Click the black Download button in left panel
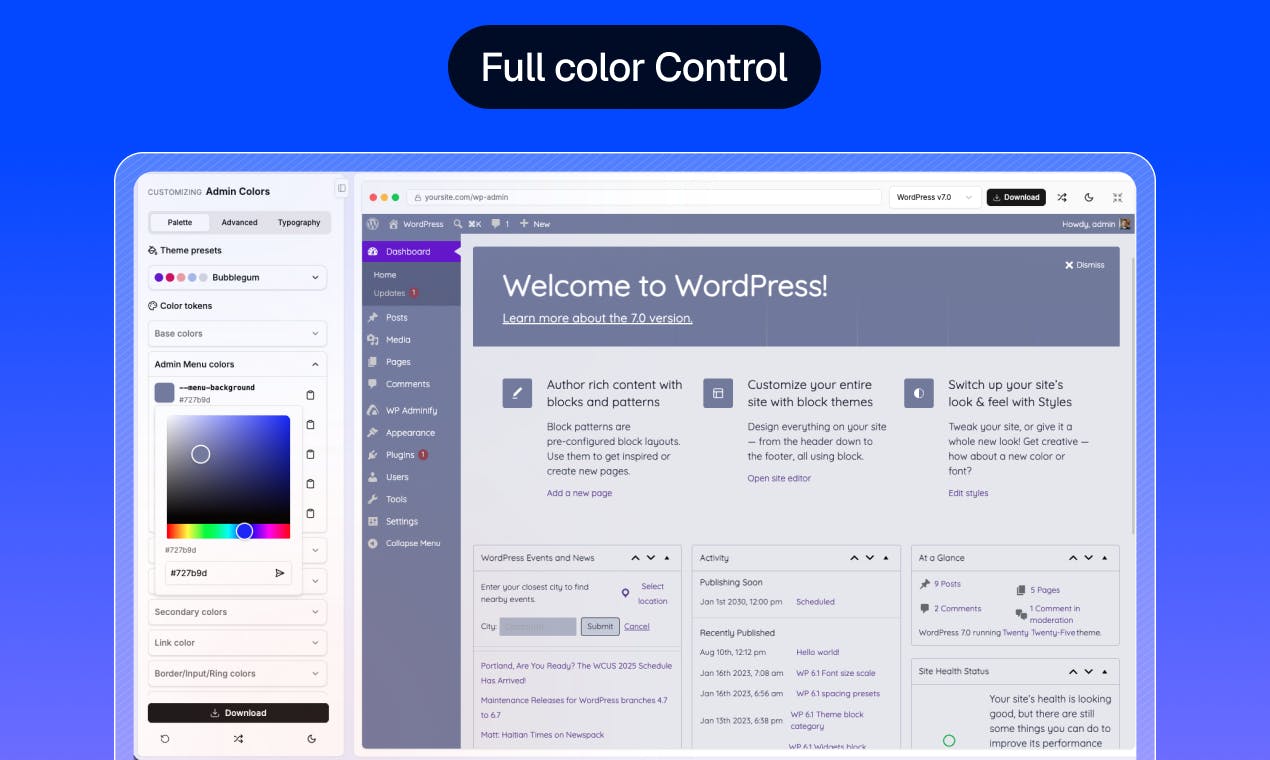This screenshot has height=760, width=1270. pos(238,713)
